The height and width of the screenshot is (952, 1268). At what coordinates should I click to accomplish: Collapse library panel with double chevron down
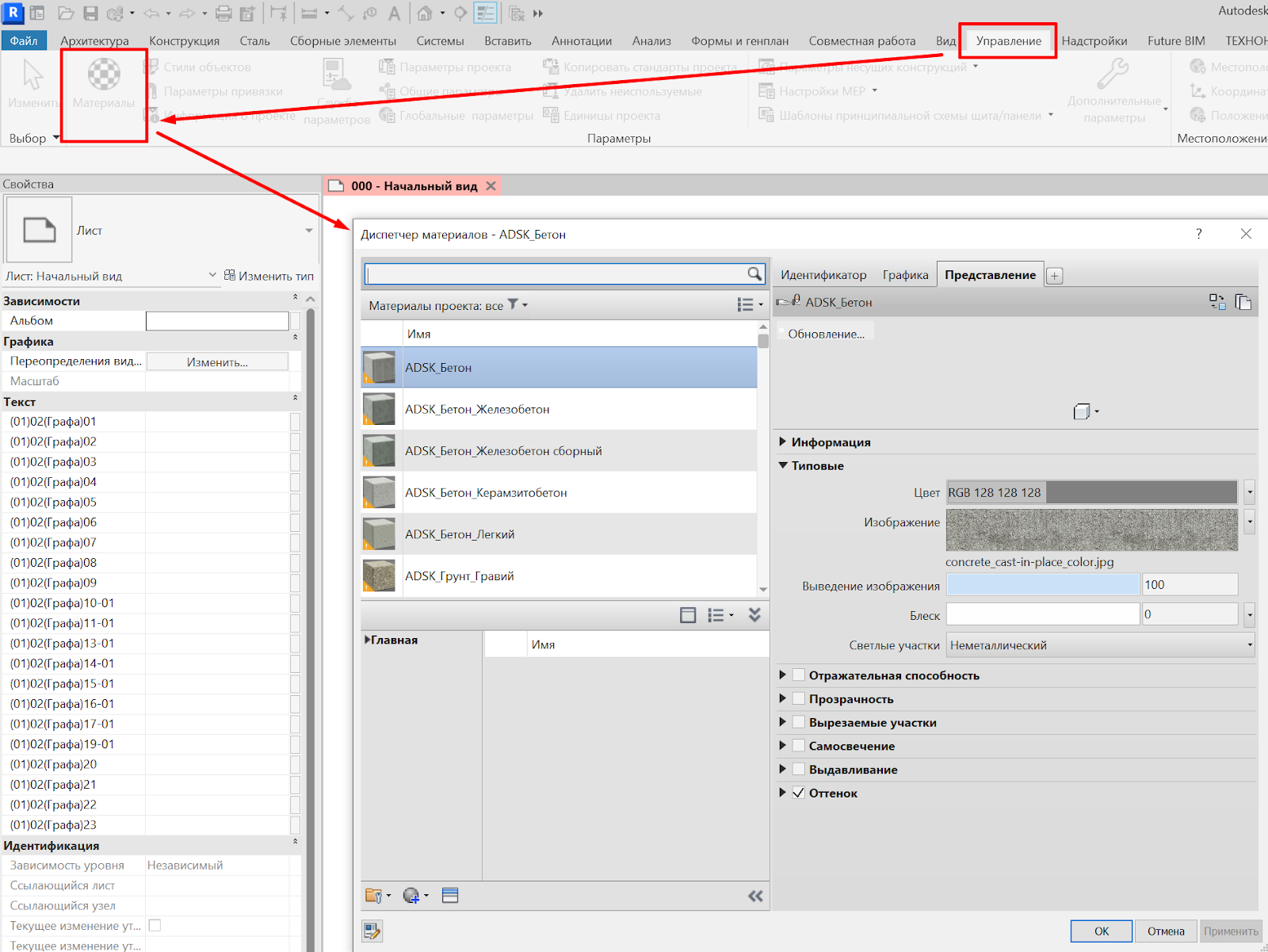tap(754, 615)
